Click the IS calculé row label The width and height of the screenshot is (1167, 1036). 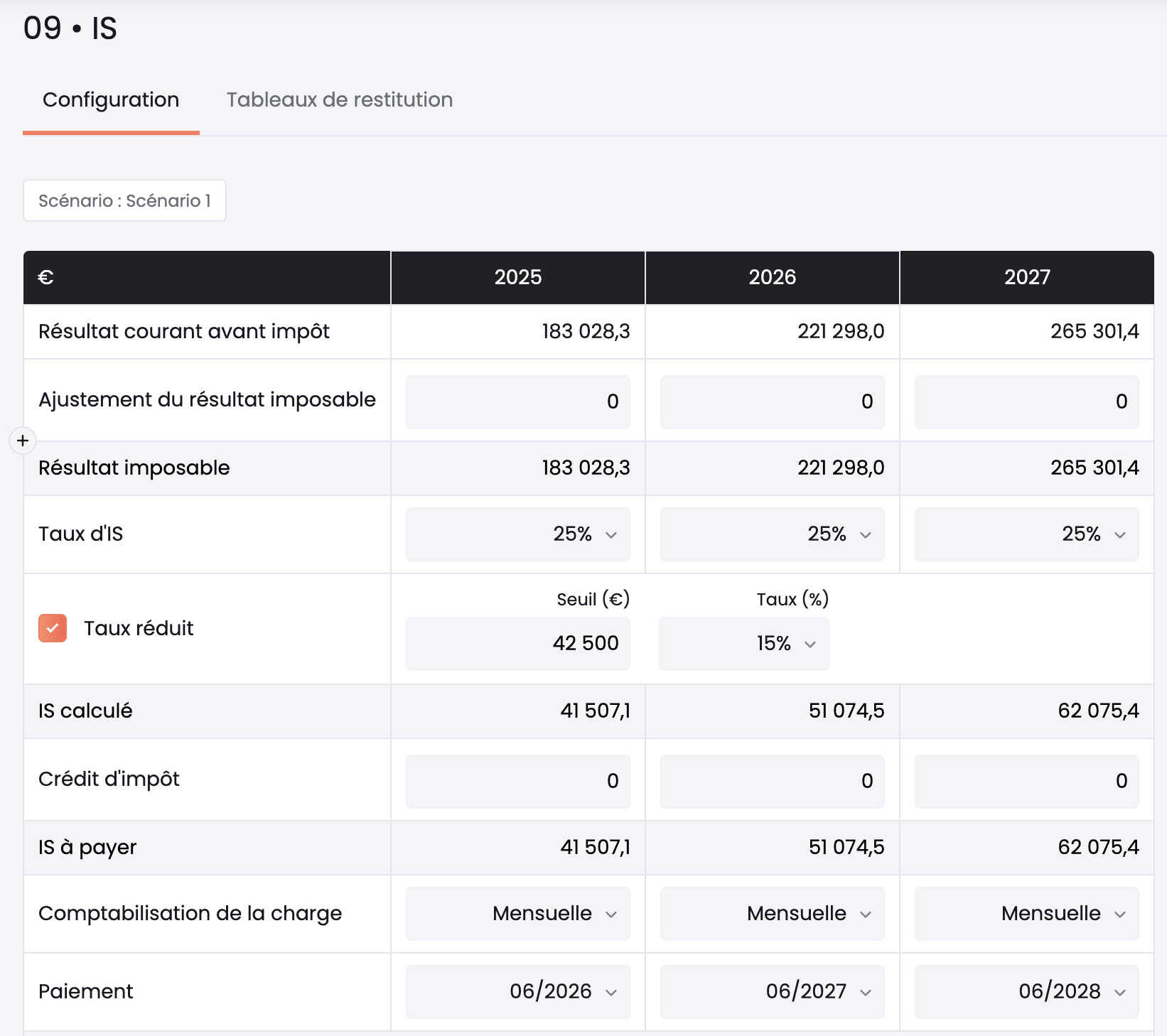[x=85, y=711]
